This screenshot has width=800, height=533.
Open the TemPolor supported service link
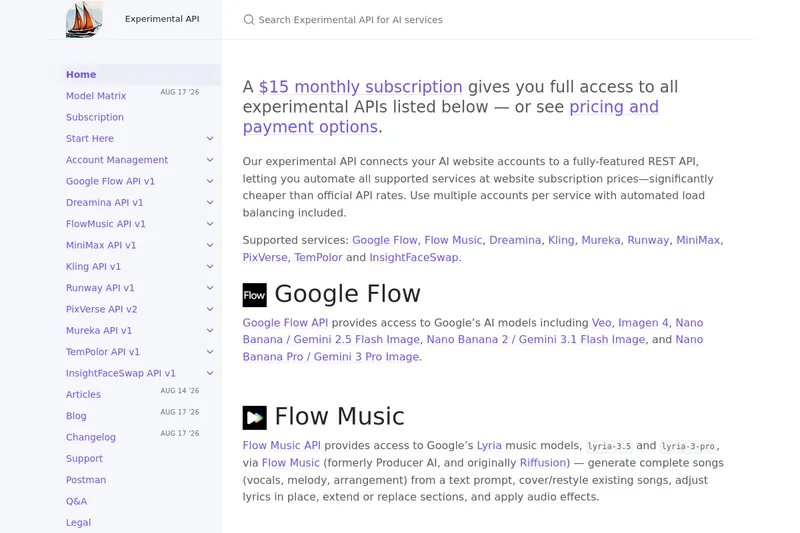[318, 258]
